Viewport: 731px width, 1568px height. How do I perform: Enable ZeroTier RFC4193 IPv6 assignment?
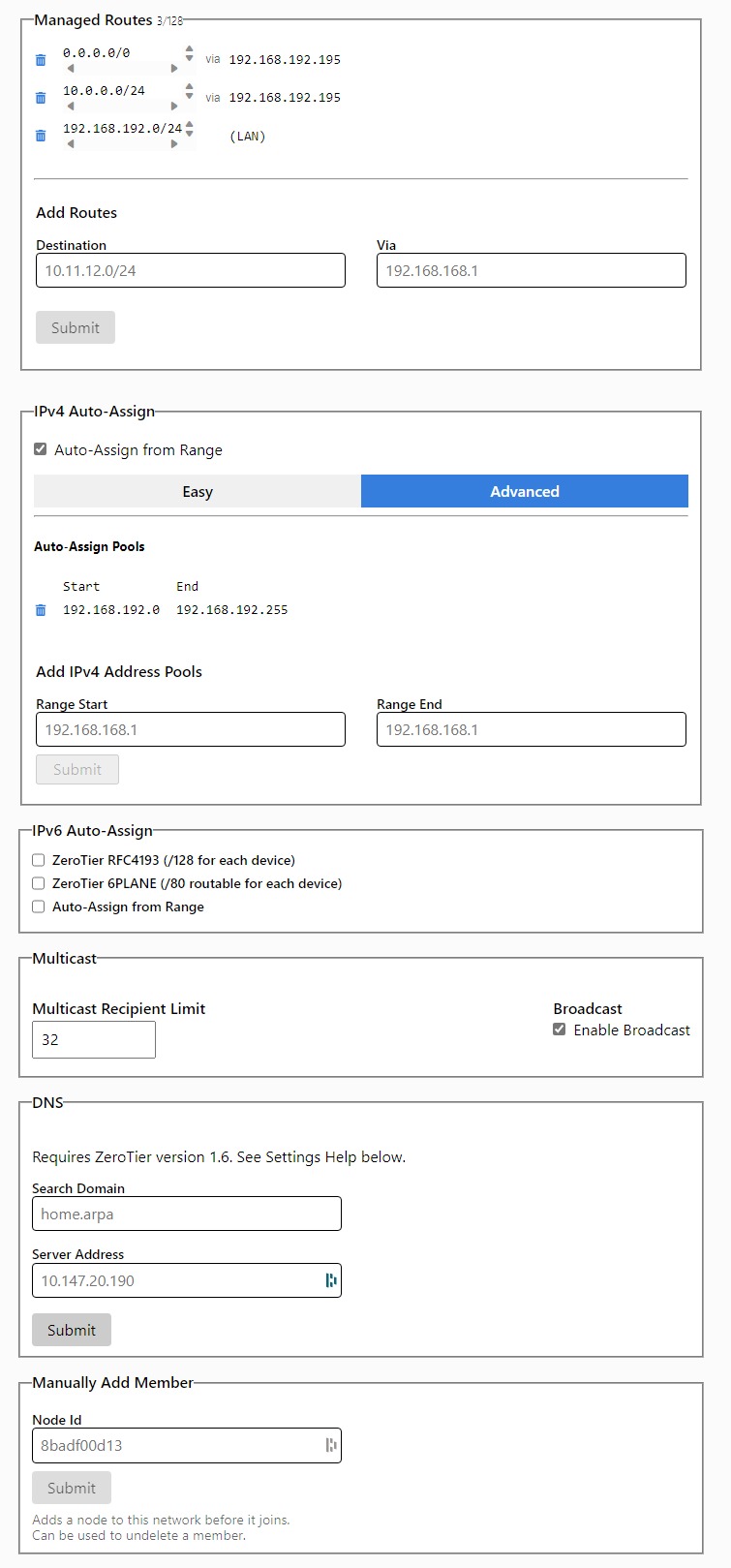coord(39,860)
